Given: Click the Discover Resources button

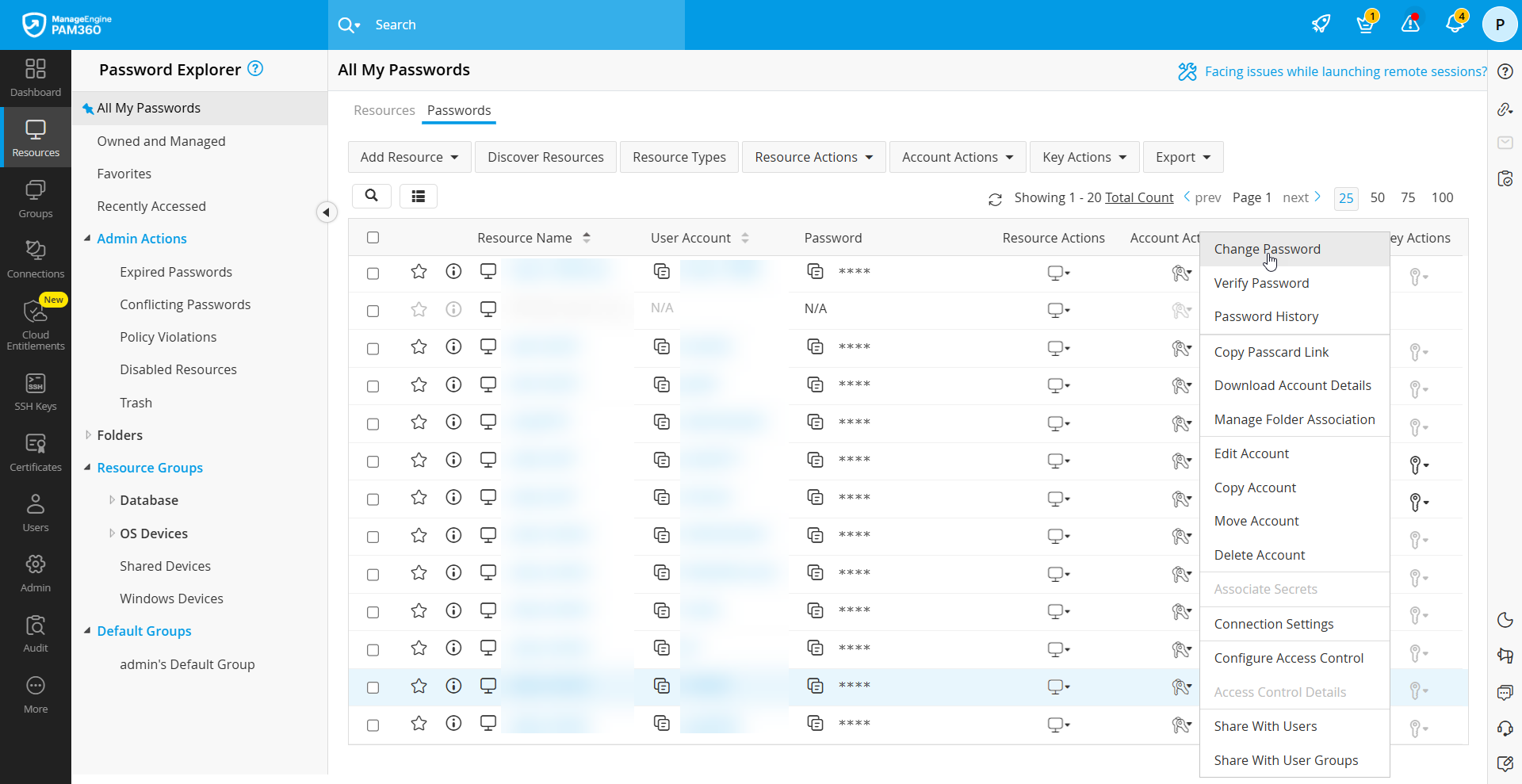Looking at the screenshot, I should (x=545, y=156).
